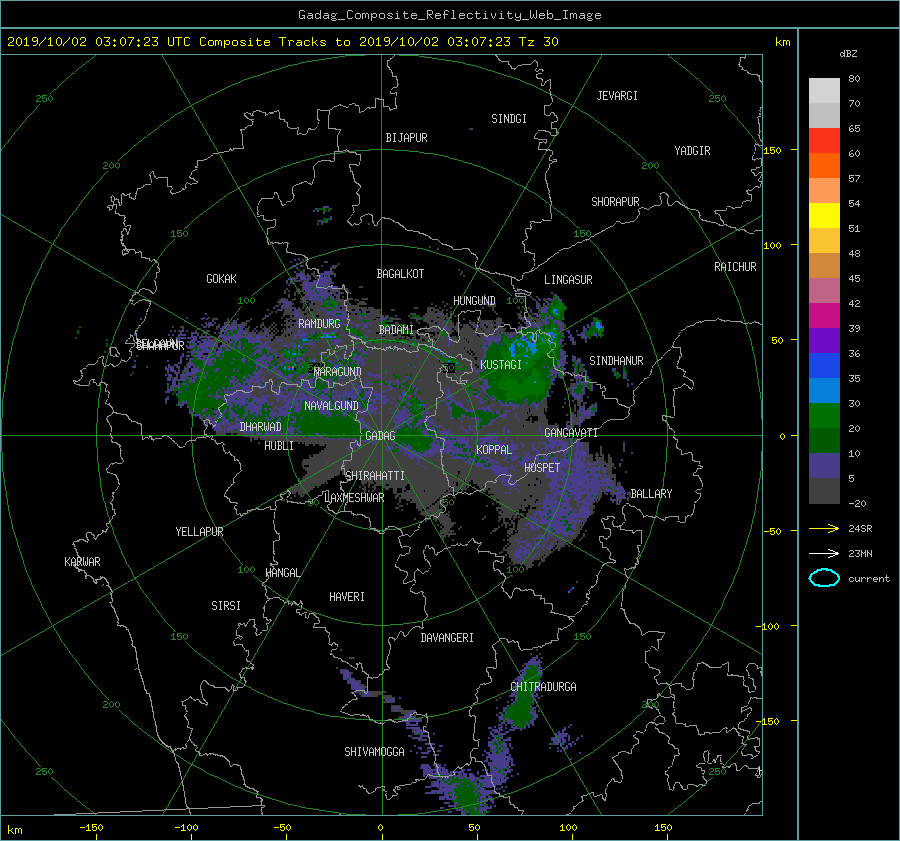The height and width of the screenshot is (841, 900).
Task: Click the CHITRADURGA city label
Action: click(543, 687)
